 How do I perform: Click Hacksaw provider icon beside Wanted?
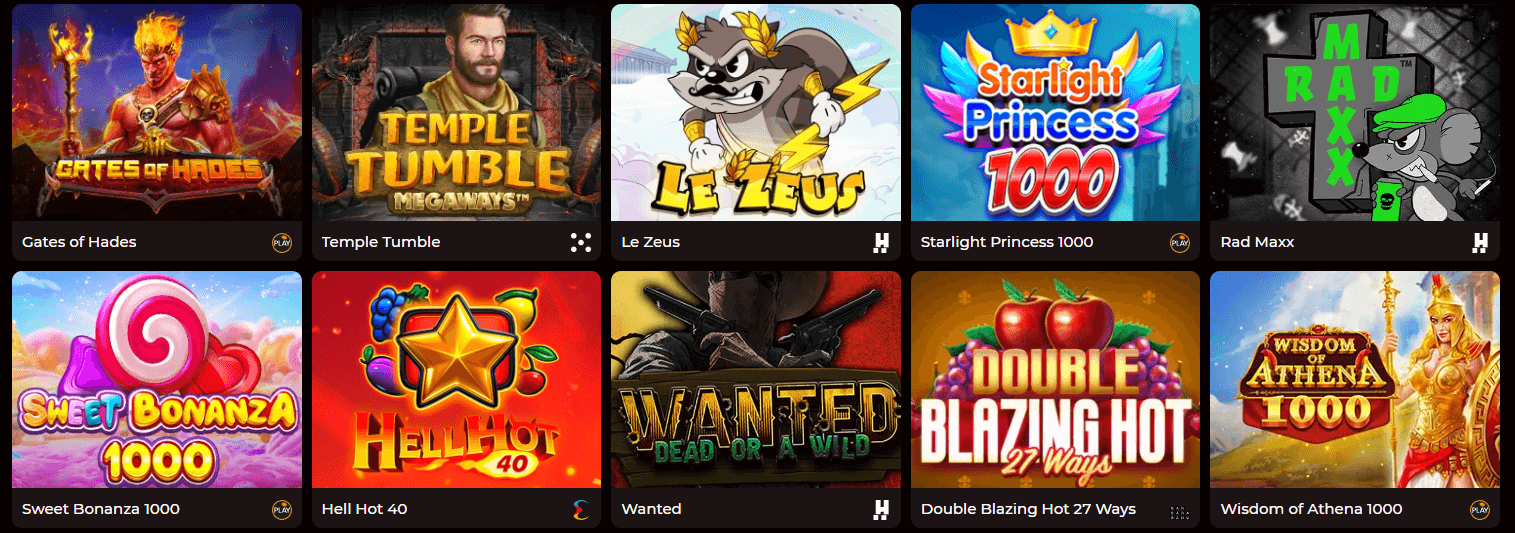(881, 510)
